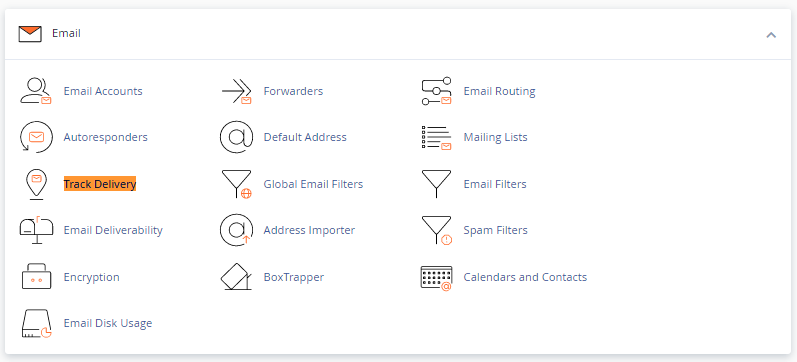Open the Mailing Lists icon

[437, 138]
